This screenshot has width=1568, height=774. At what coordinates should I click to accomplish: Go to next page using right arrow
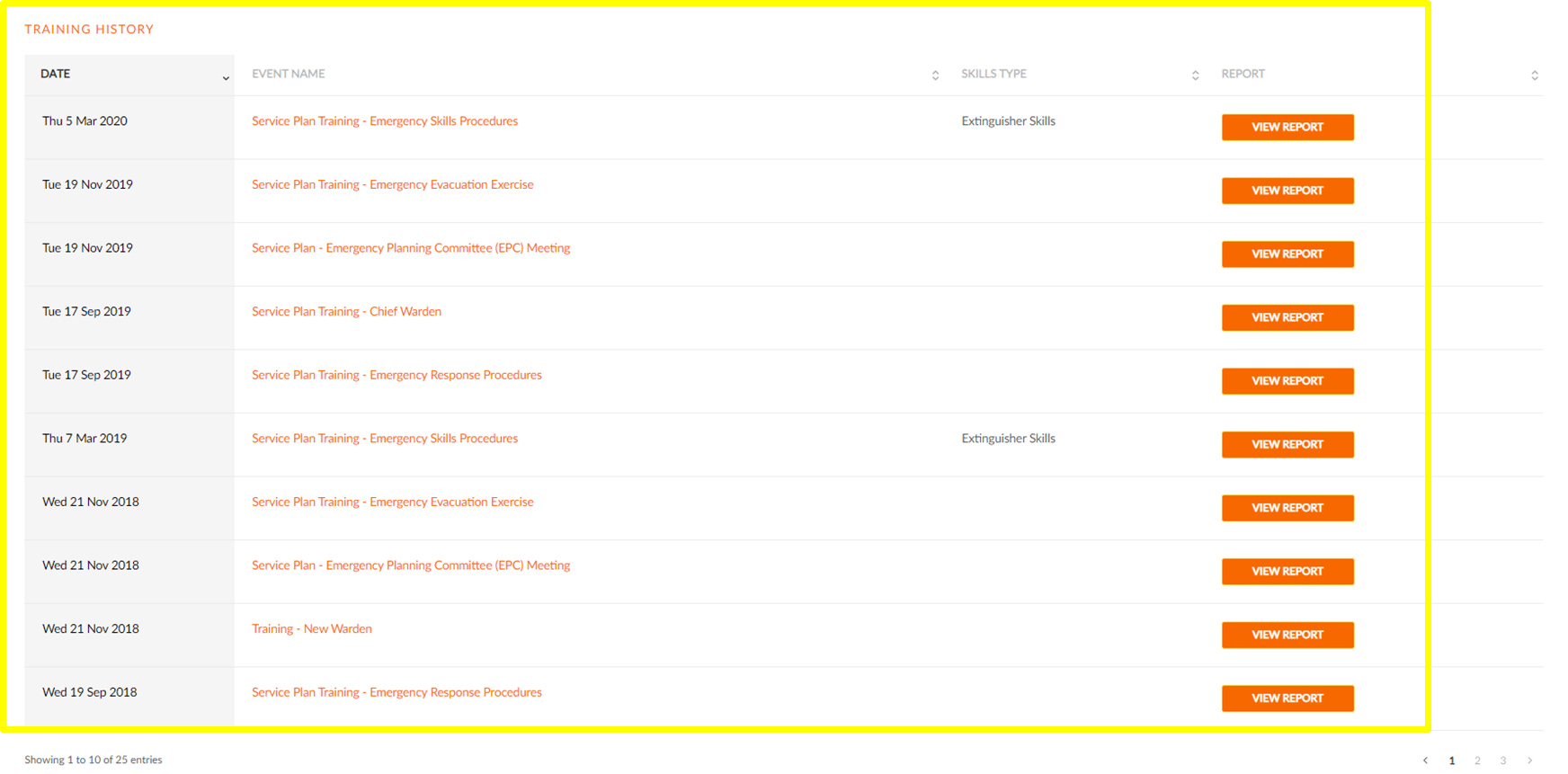click(x=1529, y=761)
